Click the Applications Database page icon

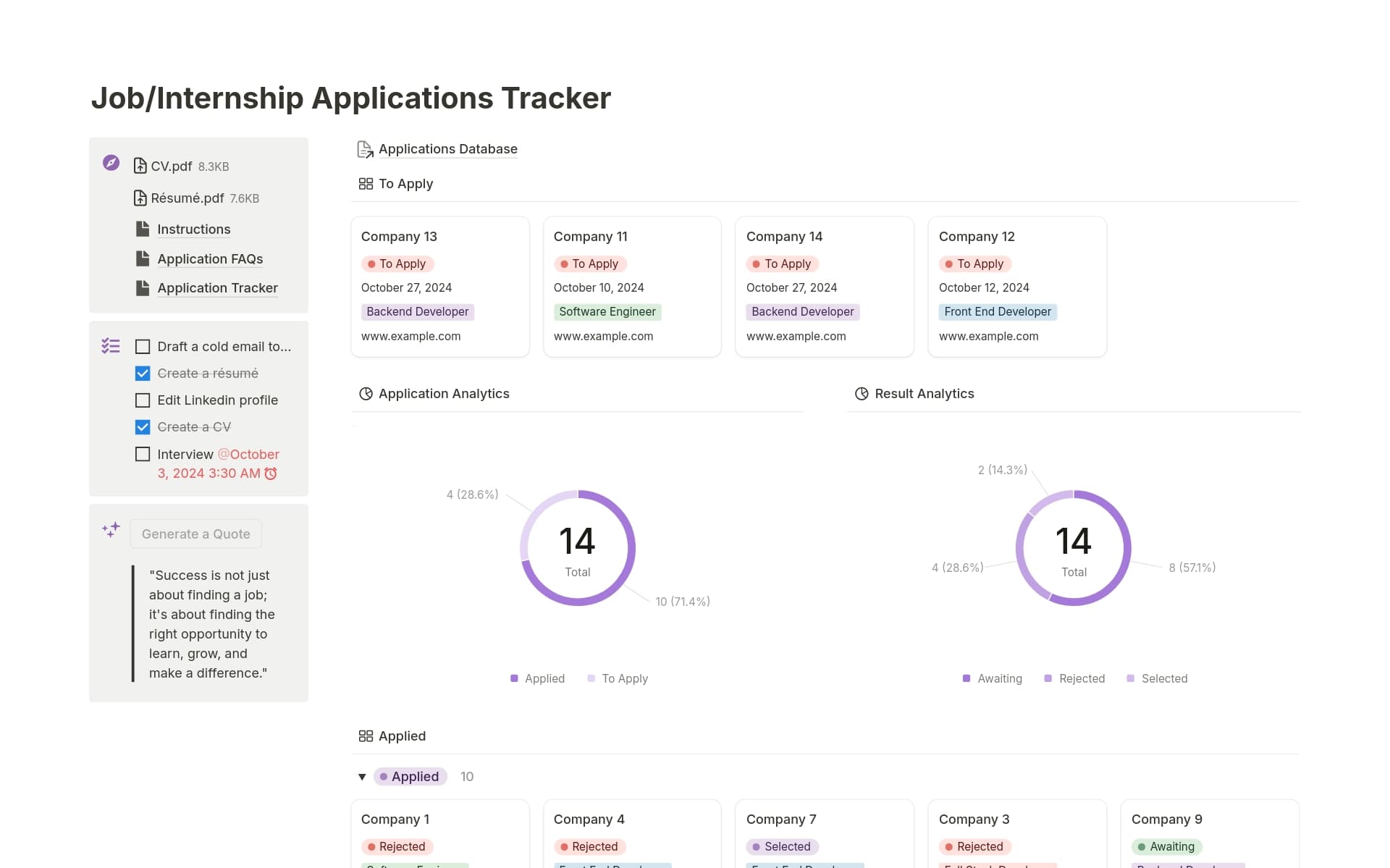click(x=364, y=148)
